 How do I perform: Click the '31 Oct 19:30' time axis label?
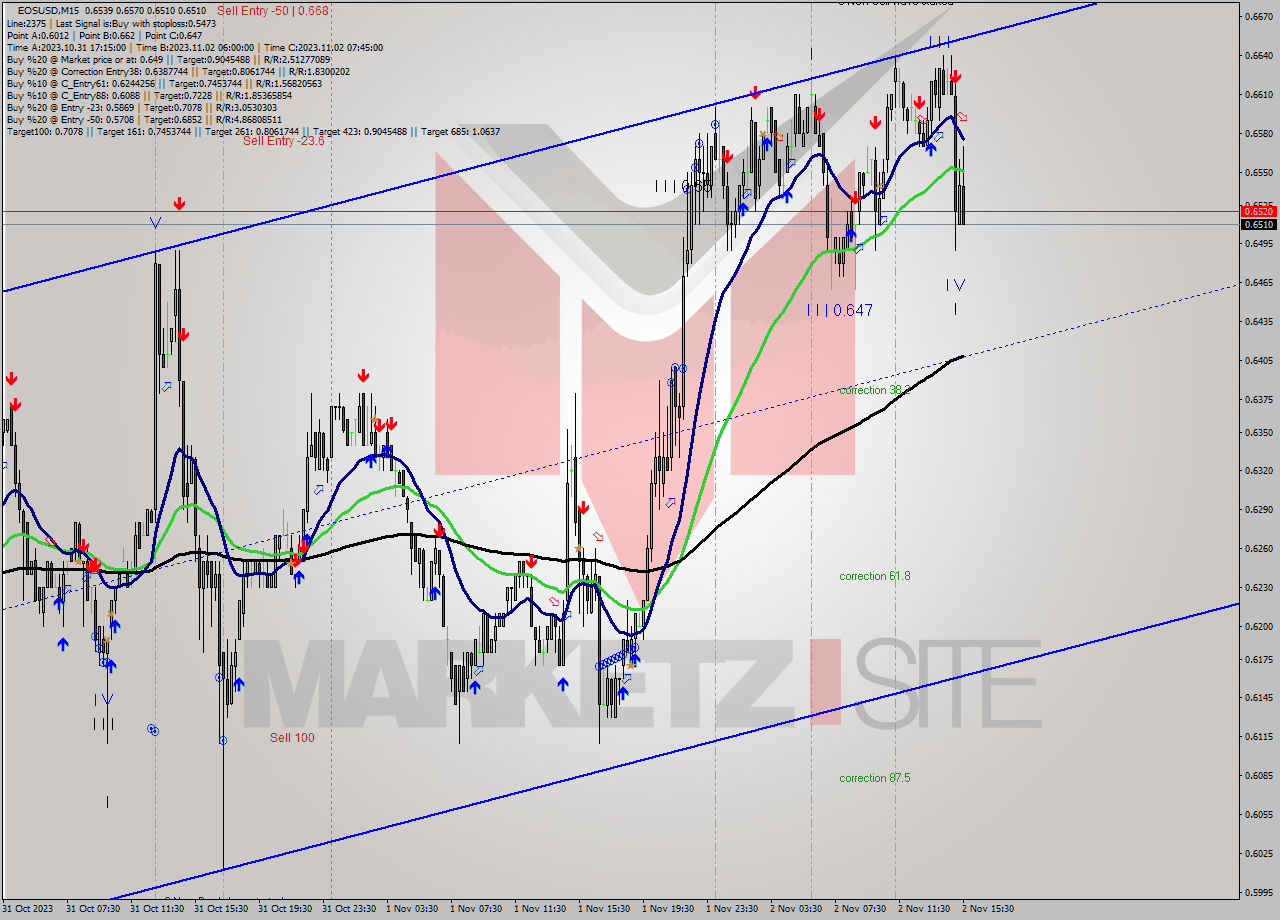tap(286, 909)
